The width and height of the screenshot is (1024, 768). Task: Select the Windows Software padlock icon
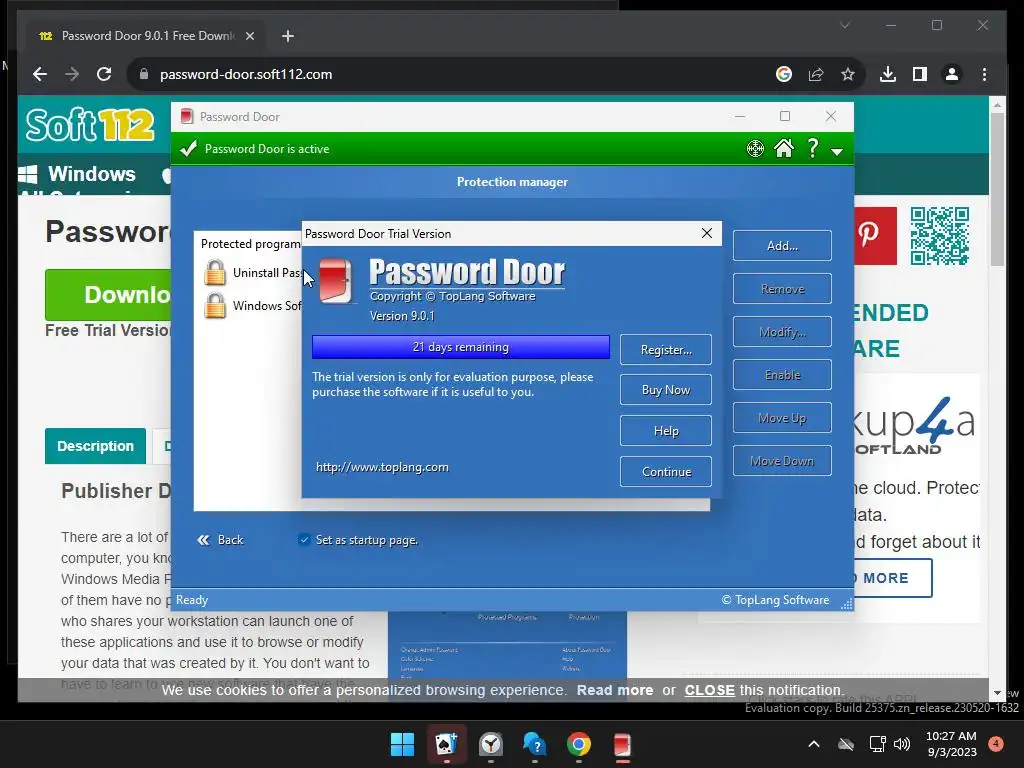(215, 305)
